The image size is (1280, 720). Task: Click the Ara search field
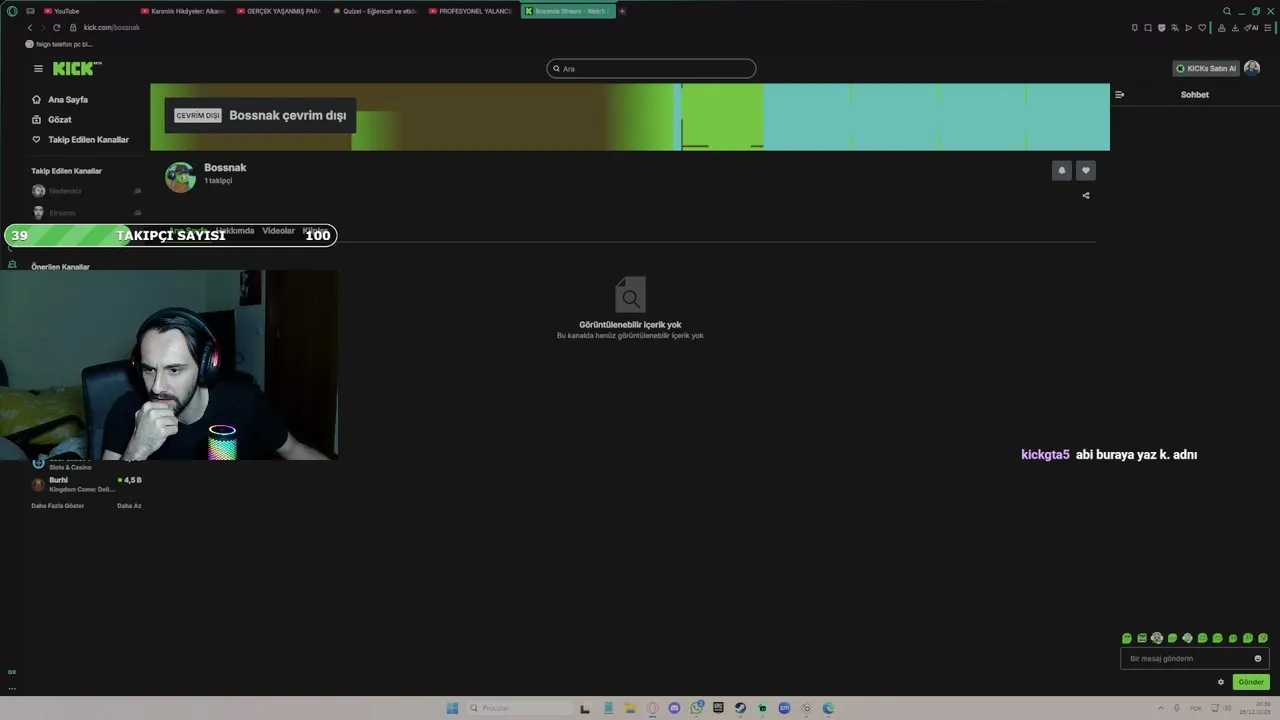tap(651, 69)
